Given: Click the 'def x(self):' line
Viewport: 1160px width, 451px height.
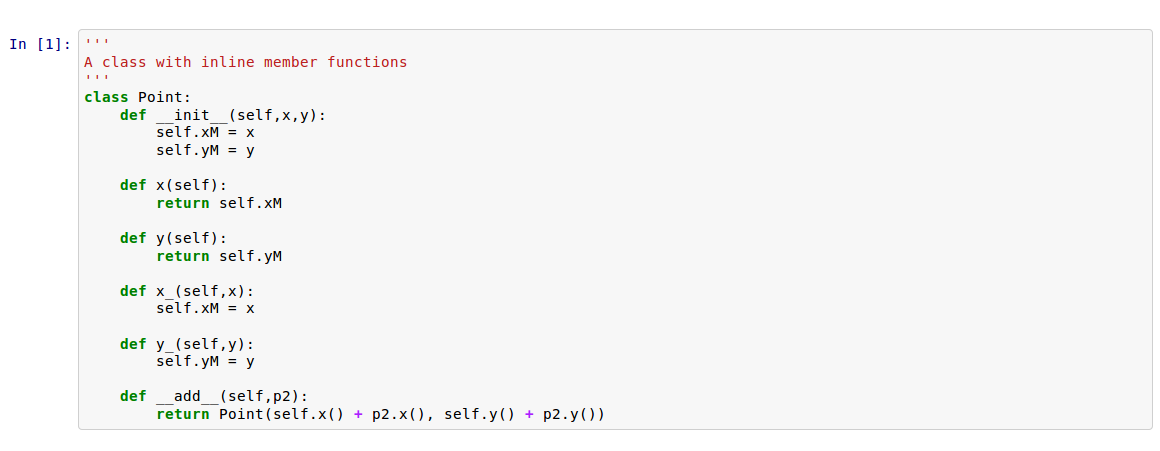Looking at the screenshot, I should 173,185.
